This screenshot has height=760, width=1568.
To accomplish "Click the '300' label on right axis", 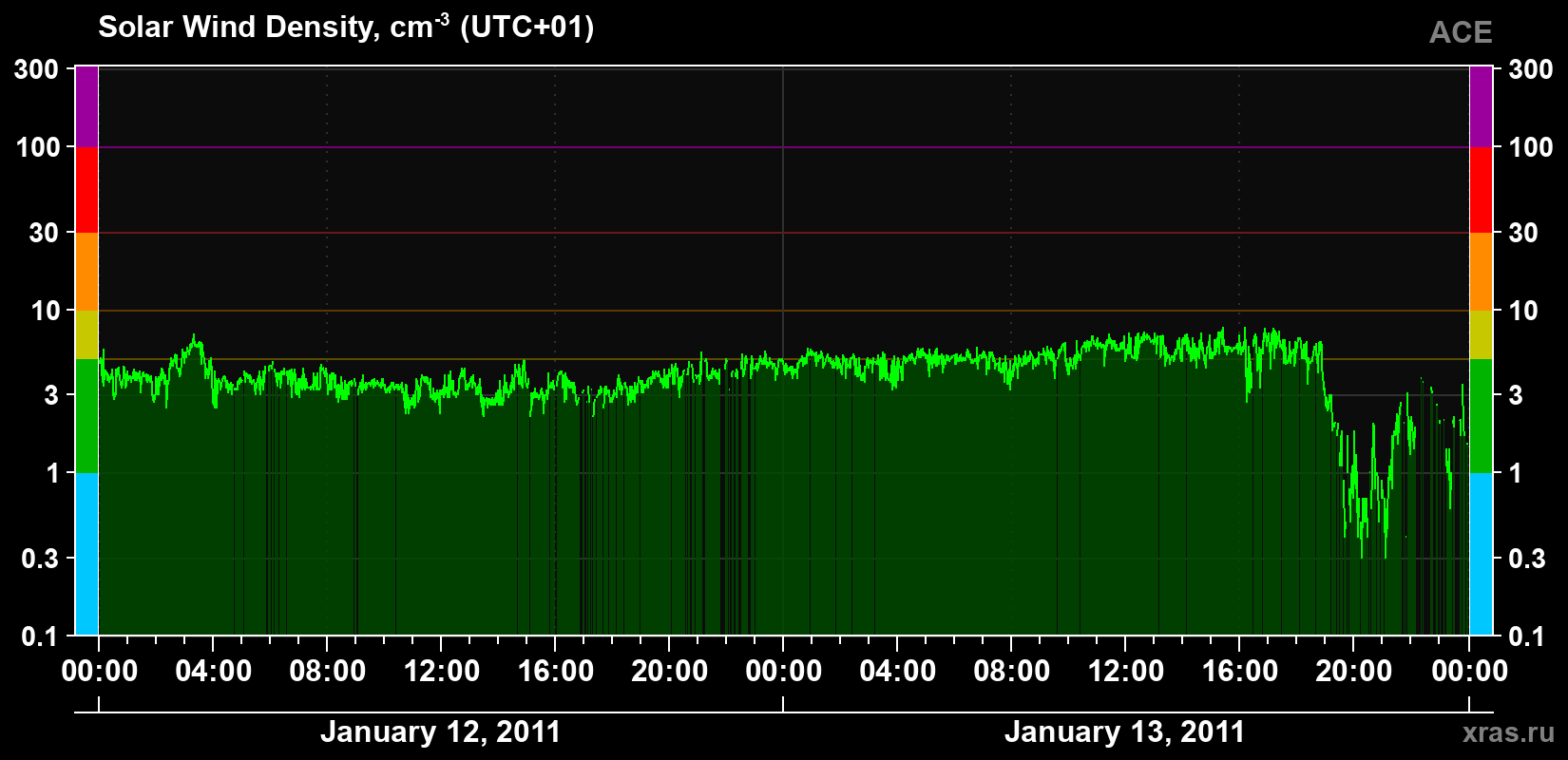I will (x=1531, y=69).
